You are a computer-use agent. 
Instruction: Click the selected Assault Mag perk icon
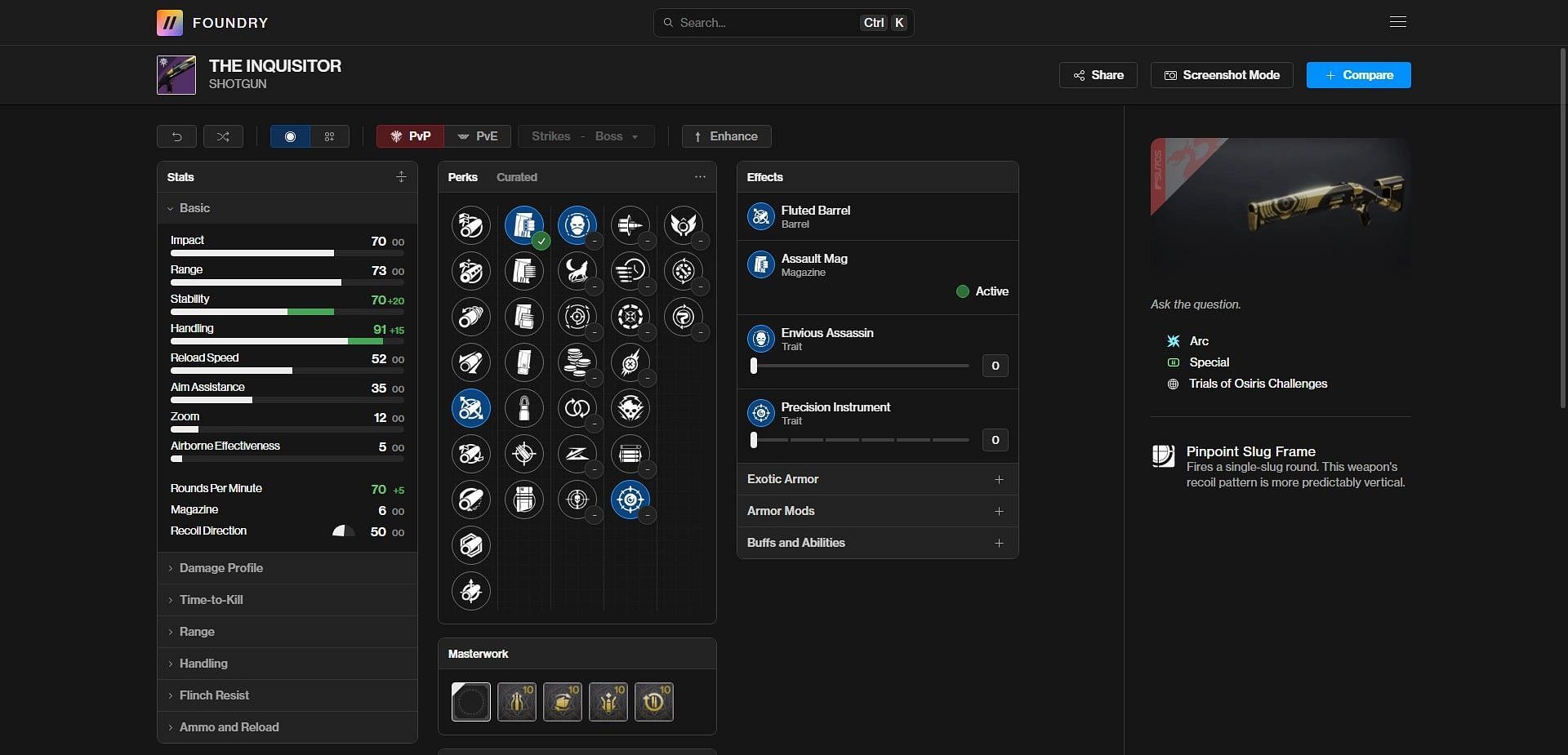click(x=524, y=224)
